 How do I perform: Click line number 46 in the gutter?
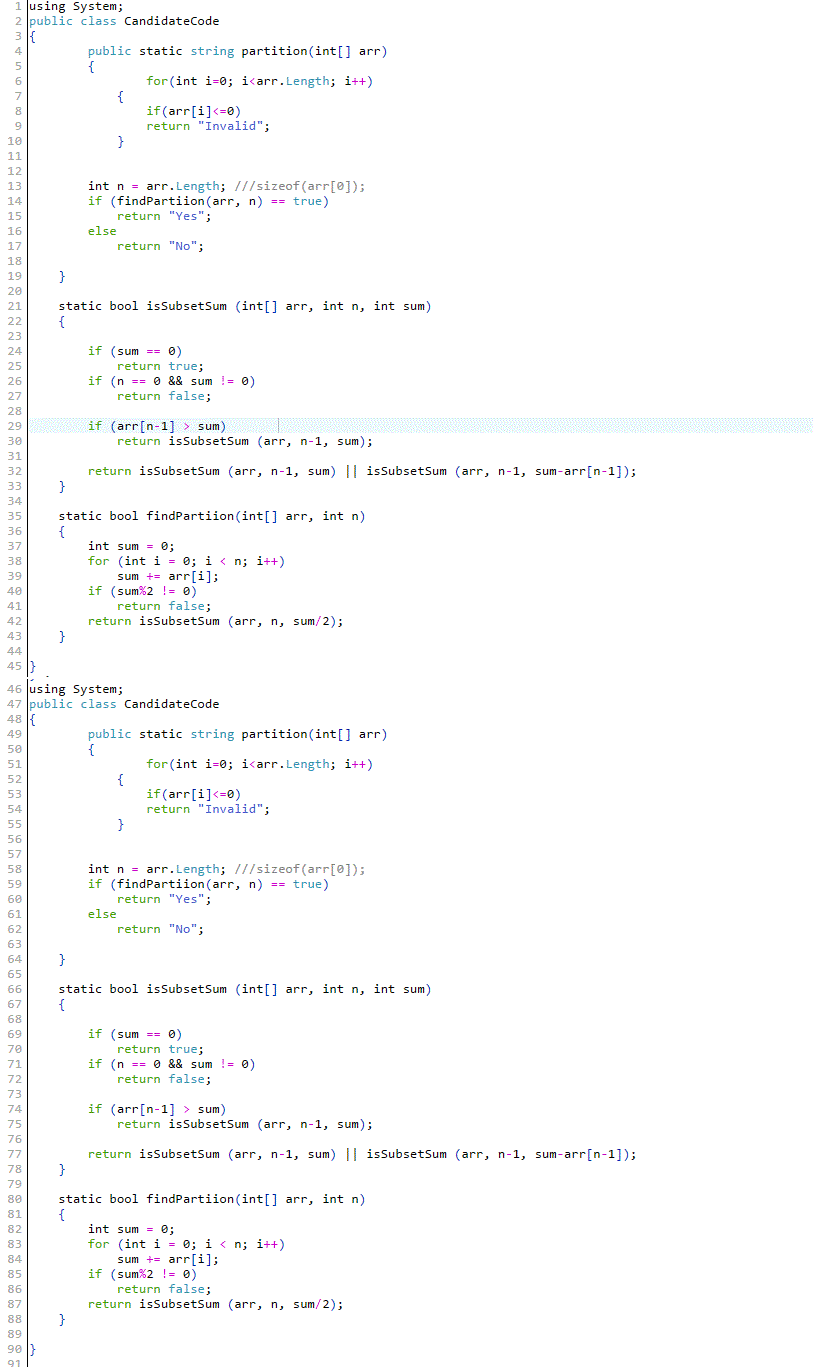13,689
